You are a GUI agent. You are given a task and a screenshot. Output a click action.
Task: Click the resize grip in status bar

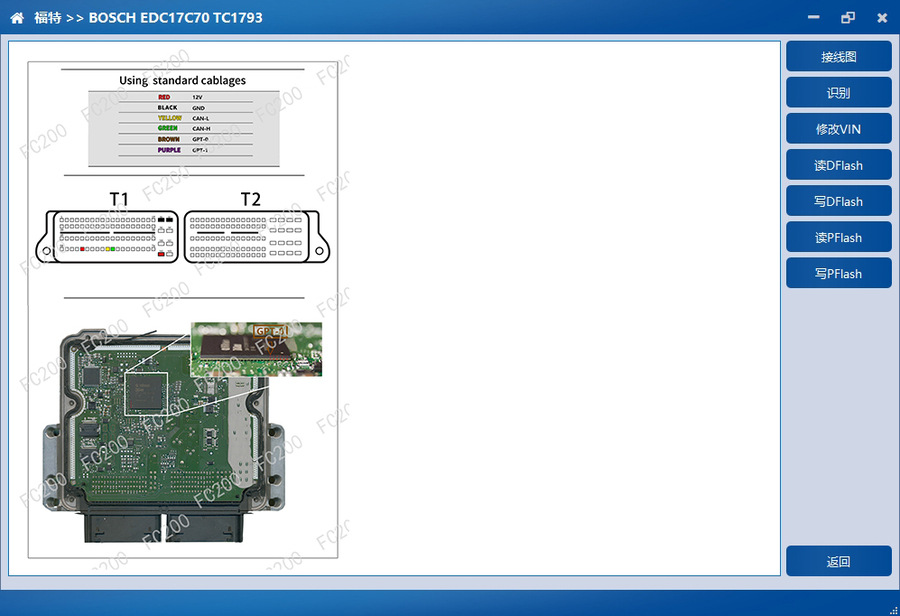point(894,610)
